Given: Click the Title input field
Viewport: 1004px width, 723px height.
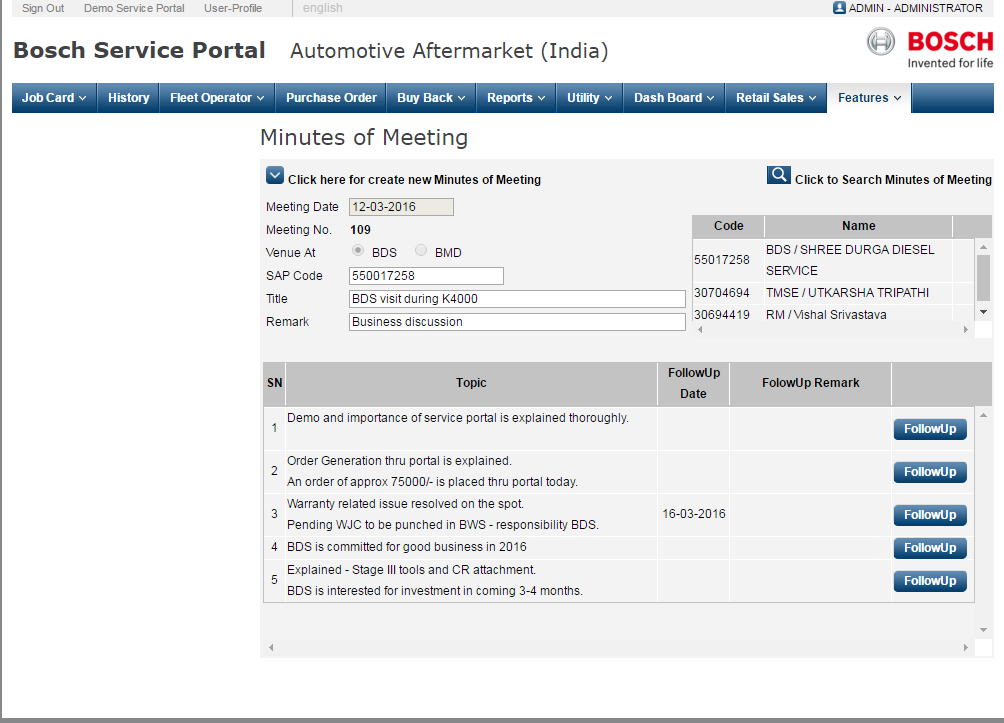Looking at the screenshot, I should (x=517, y=299).
